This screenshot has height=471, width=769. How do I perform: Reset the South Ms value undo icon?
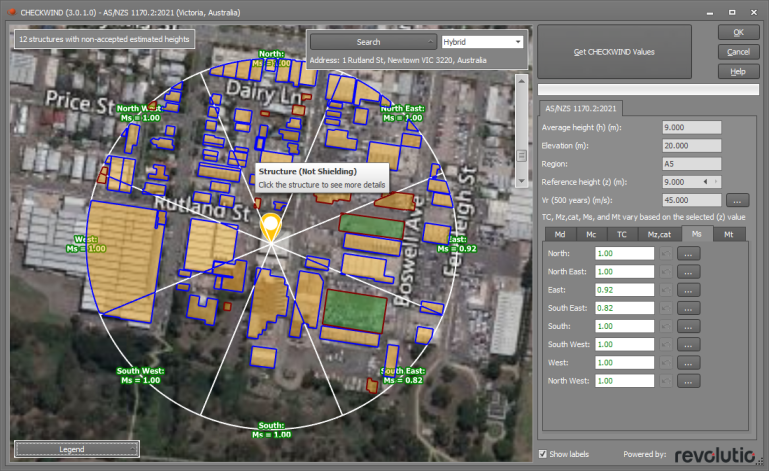tap(666, 326)
